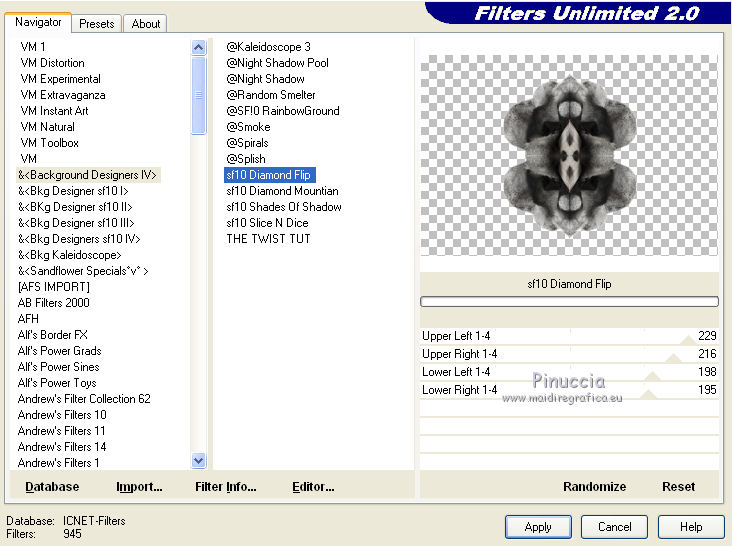Image resolution: width=732 pixels, height=546 pixels.
Task: Select &<Background Designers IV> category
Action: [88, 175]
